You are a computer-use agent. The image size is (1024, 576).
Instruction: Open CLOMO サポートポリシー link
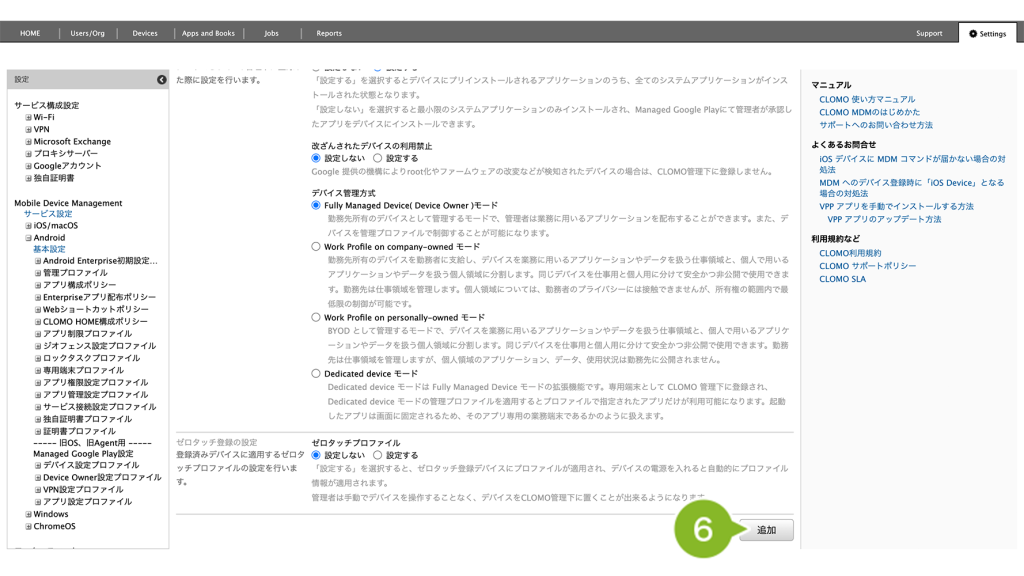click(868, 266)
